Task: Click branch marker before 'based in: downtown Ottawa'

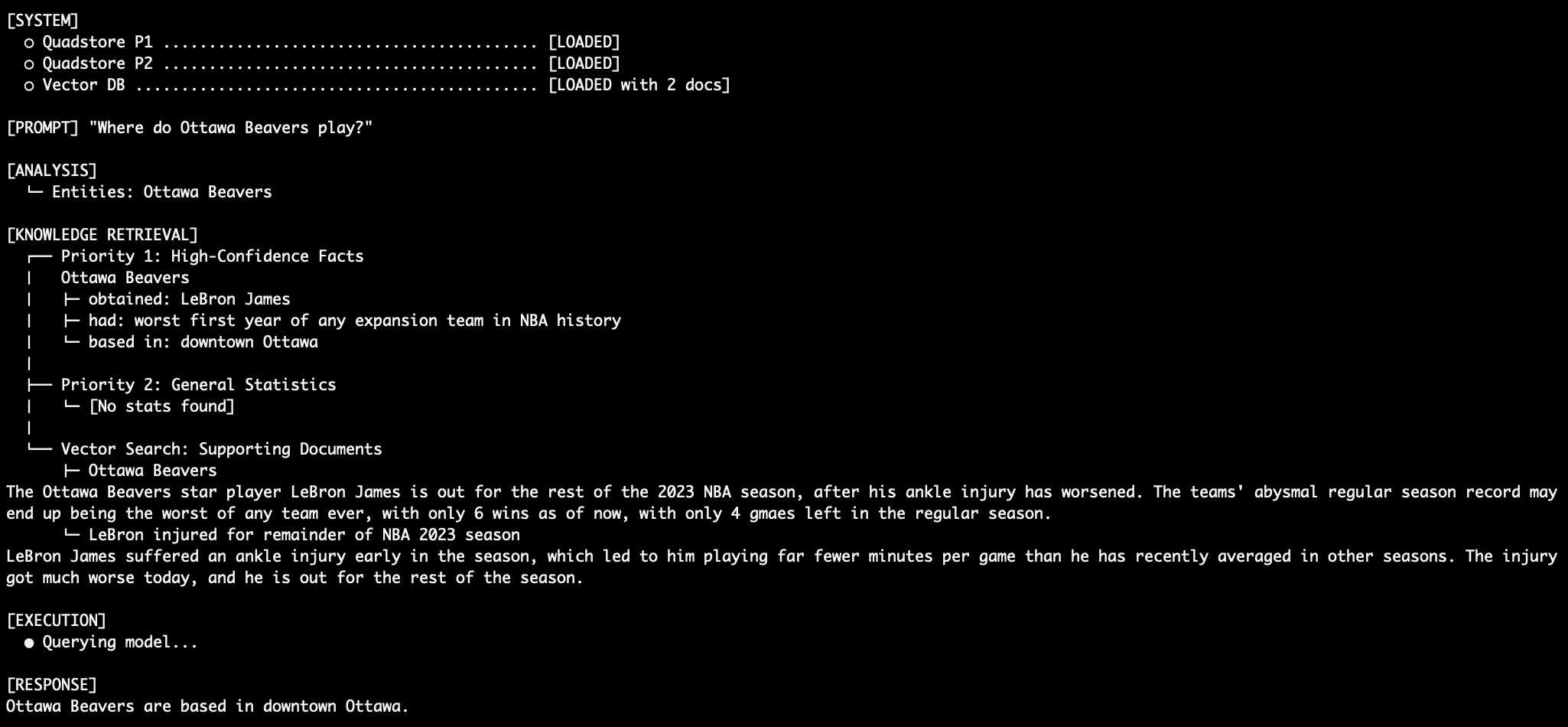Action: [x=71, y=342]
